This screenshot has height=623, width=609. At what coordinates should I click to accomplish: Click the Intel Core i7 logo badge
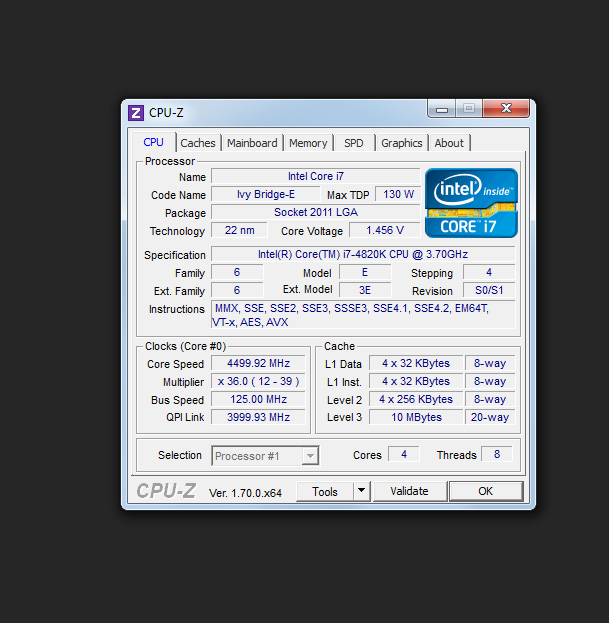pos(471,203)
